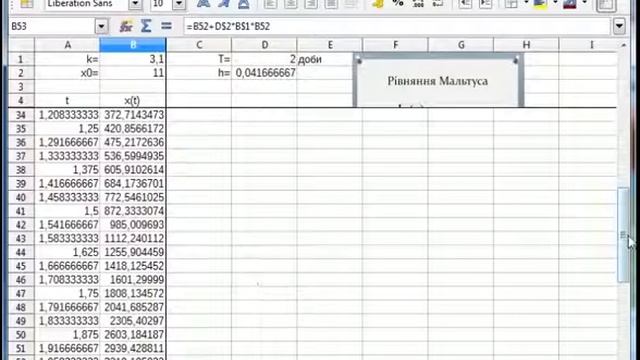The width and height of the screenshot is (640, 360).
Task: Select the cell containing 'доби'
Action: [x=330, y=59]
